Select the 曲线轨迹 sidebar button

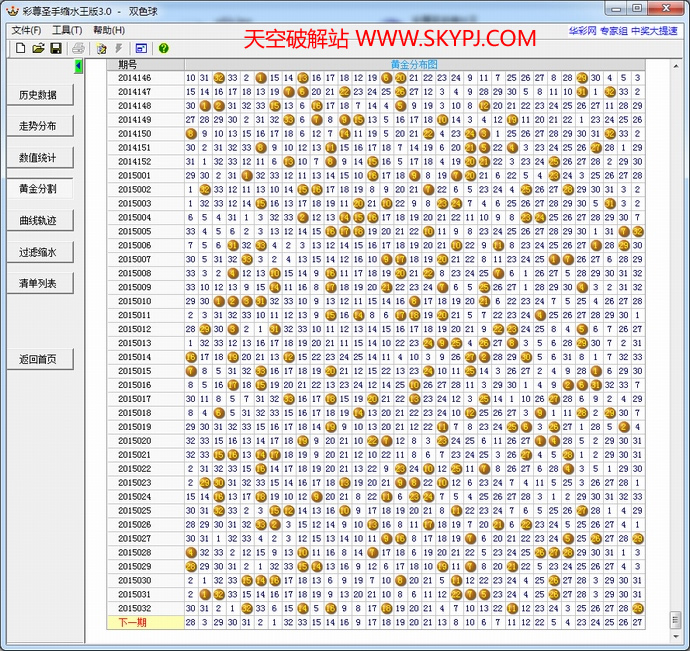click(38, 220)
